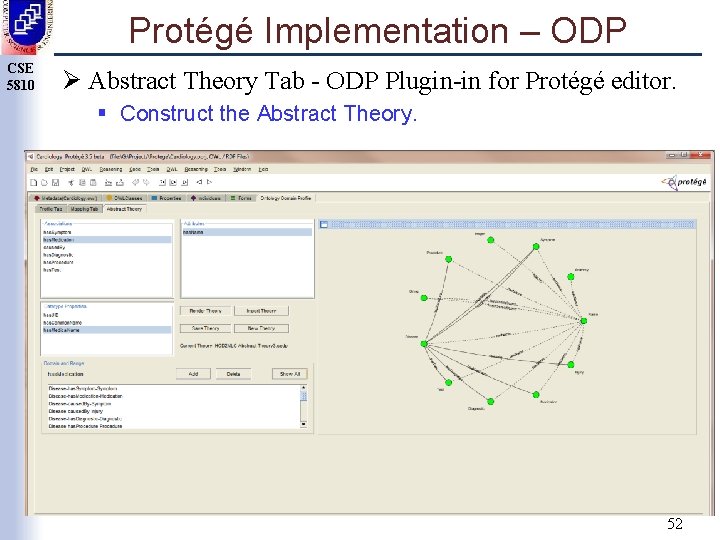The height and width of the screenshot is (540, 720).
Task: Switch to the Individuals tab
Action: (206, 198)
